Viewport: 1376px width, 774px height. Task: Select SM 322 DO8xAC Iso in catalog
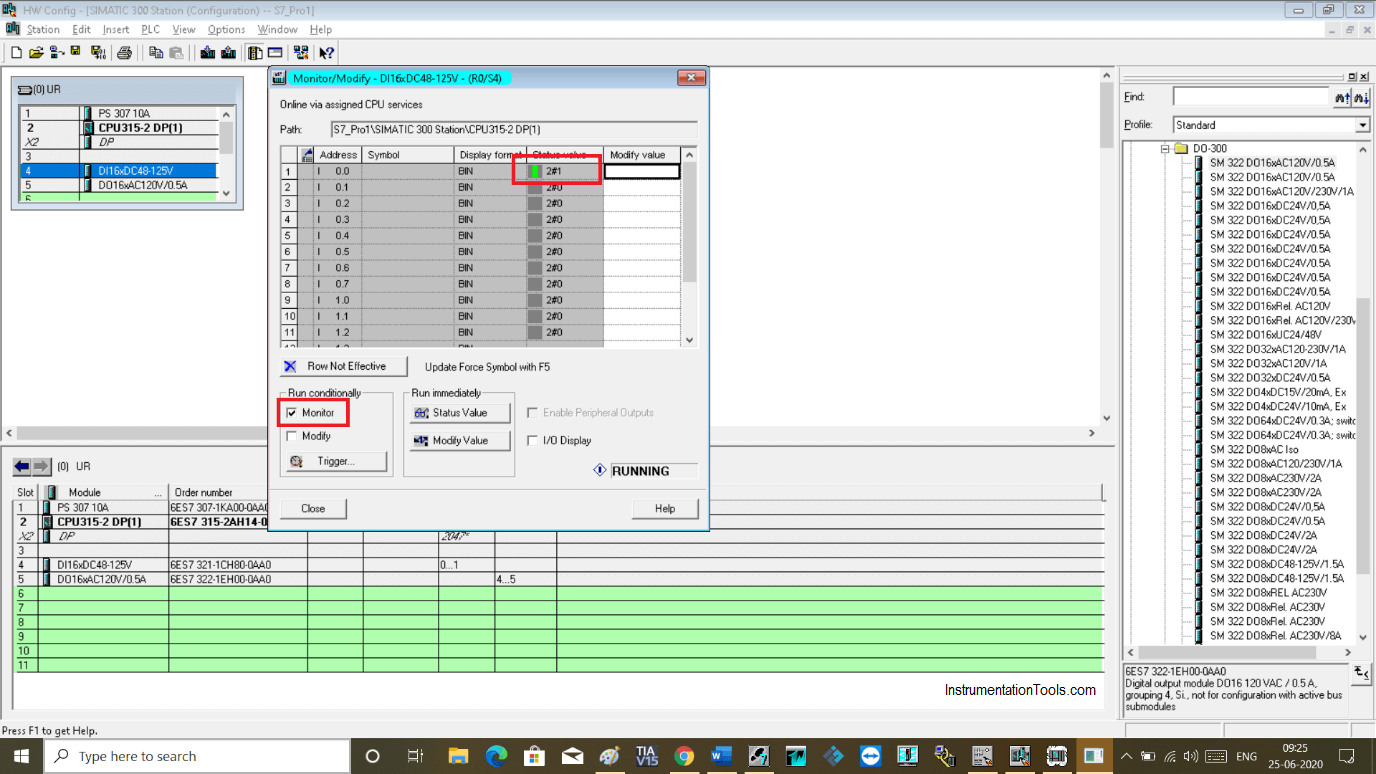click(x=1252, y=450)
